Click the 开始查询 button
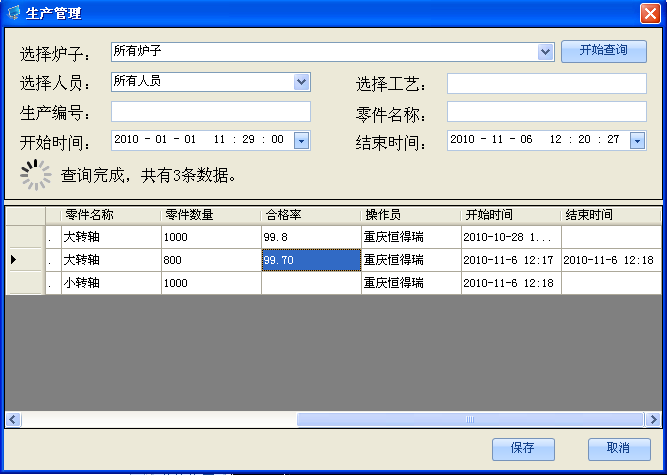 604,51
